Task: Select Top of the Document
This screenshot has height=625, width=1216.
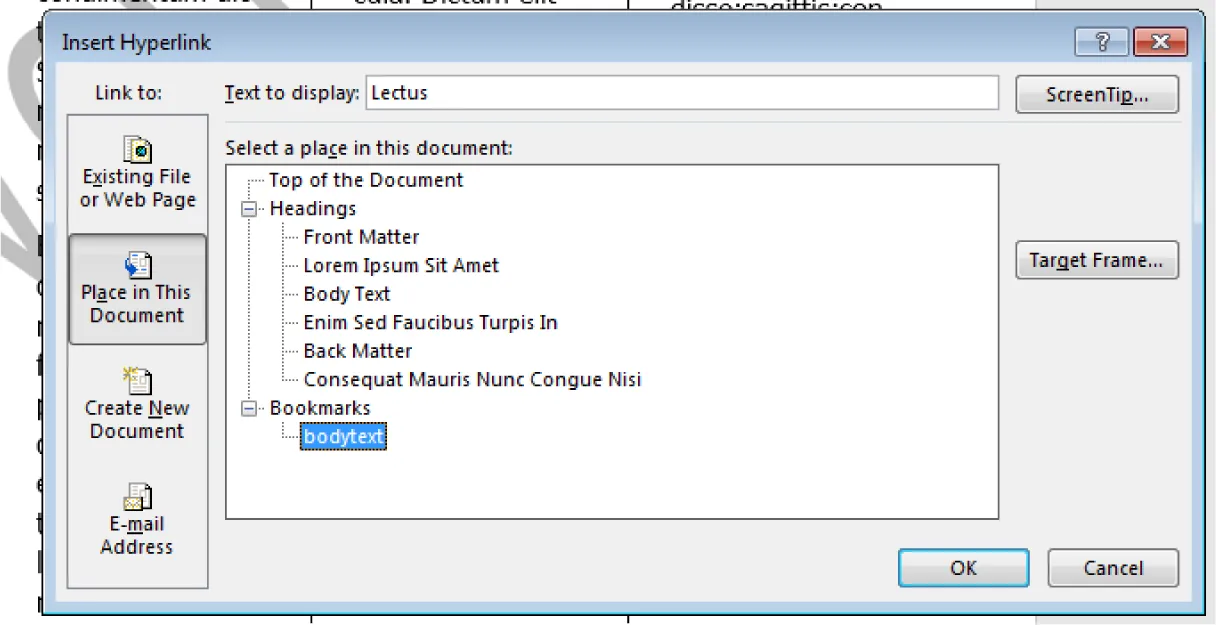Action: (364, 179)
